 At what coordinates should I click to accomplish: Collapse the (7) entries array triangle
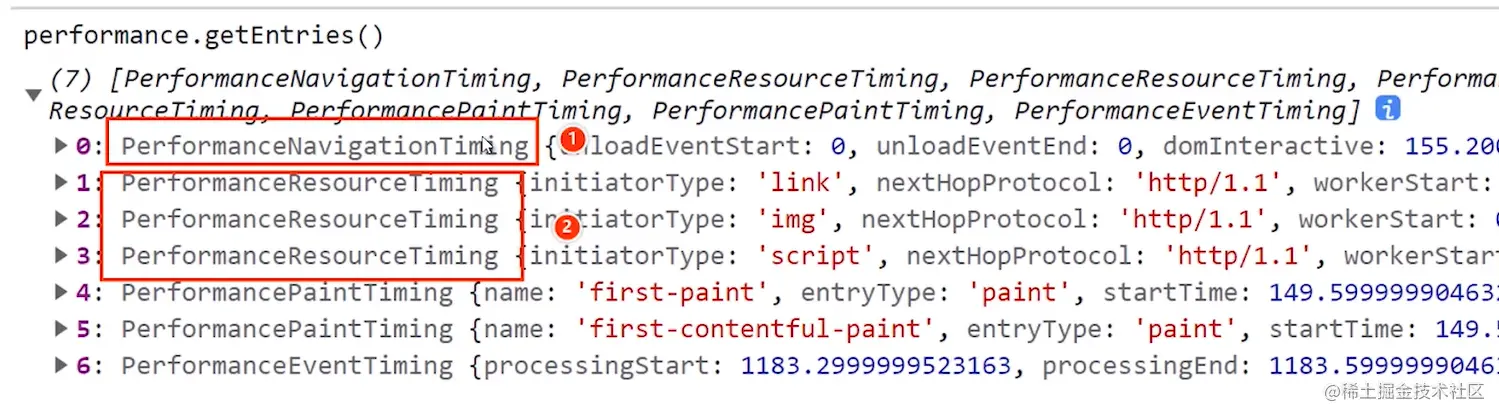[x=33, y=95]
